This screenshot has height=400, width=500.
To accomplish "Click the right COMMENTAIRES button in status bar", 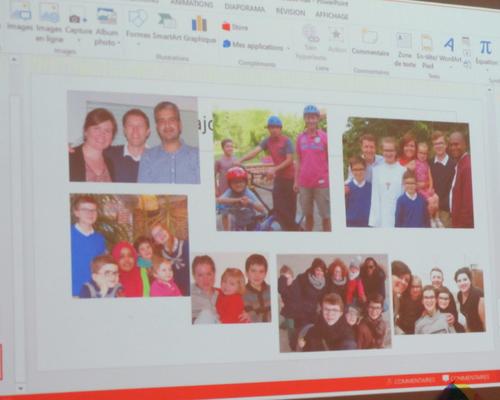I will pos(465,378).
